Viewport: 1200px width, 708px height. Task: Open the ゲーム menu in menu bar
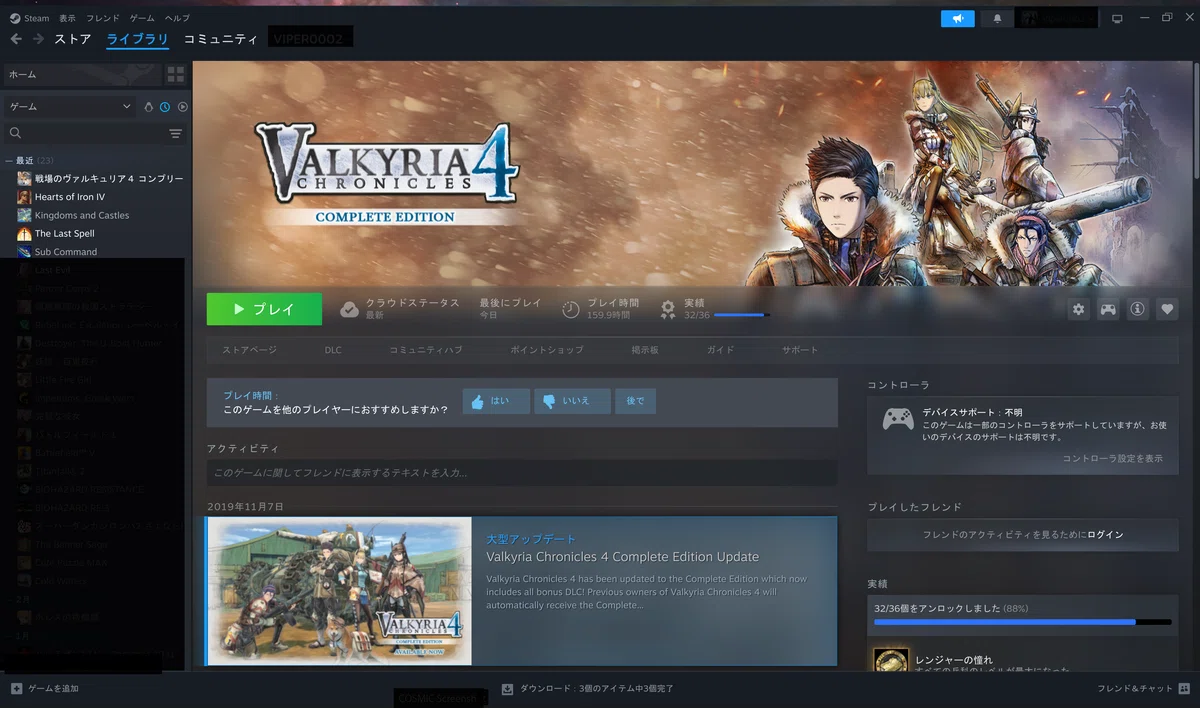142,18
